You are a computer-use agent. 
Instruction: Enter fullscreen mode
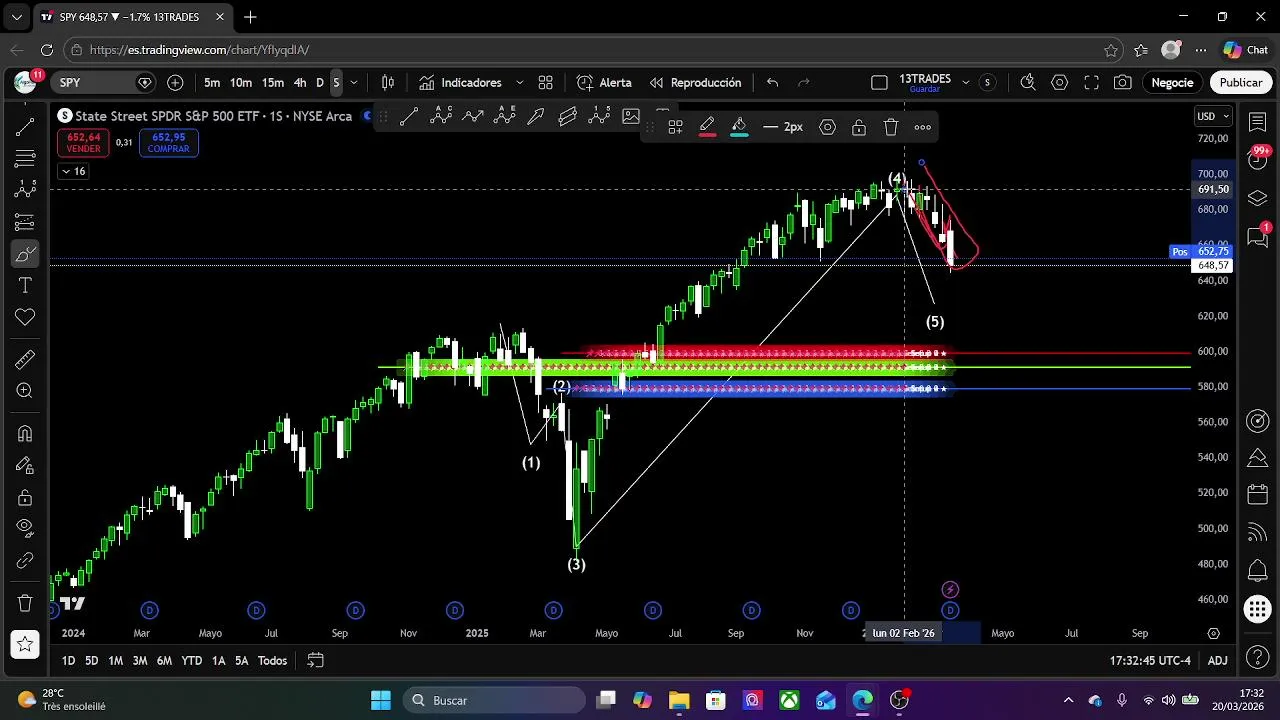click(x=1091, y=83)
